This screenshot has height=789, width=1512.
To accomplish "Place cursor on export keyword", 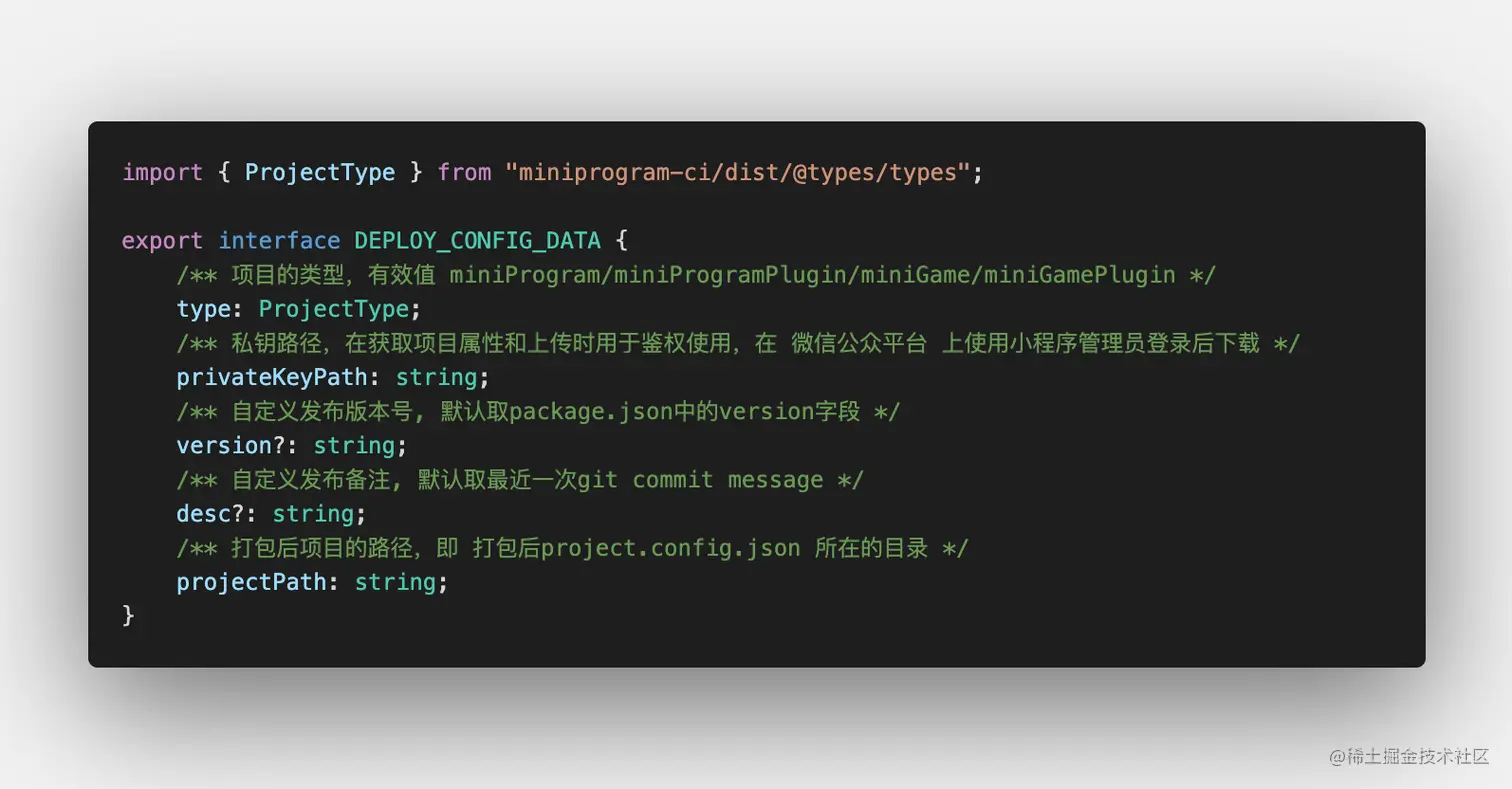I will 162,241.
